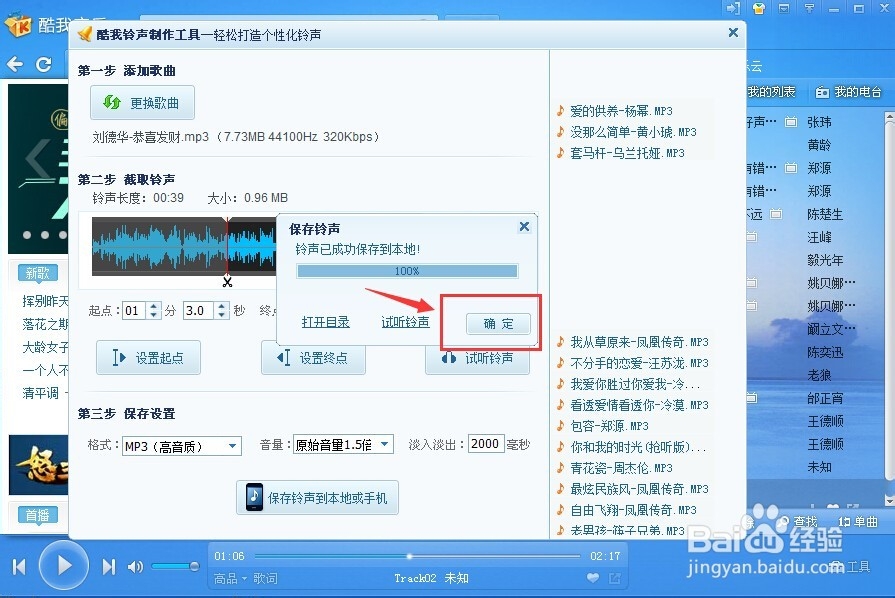
Task: Select the 设置起点 set start point tool
Action: click(148, 355)
